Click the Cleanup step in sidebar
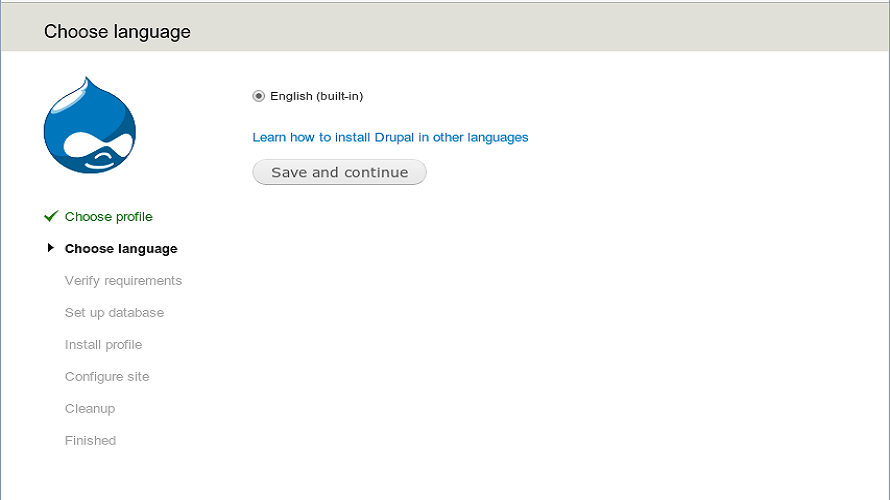The width and height of the screenshot is (890, 500). [90, 409]
